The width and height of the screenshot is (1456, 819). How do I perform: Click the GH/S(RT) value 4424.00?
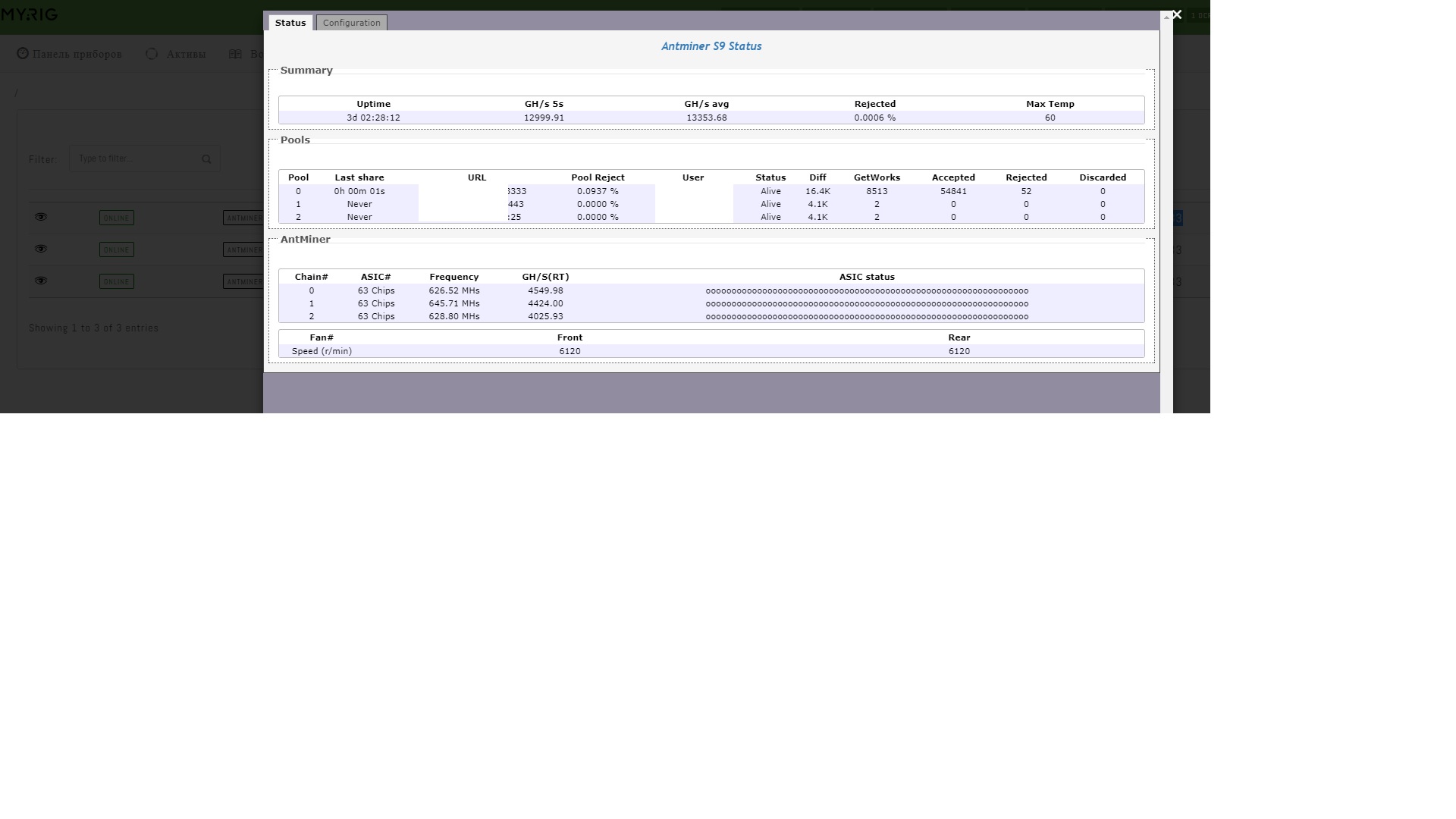point(545,303)
